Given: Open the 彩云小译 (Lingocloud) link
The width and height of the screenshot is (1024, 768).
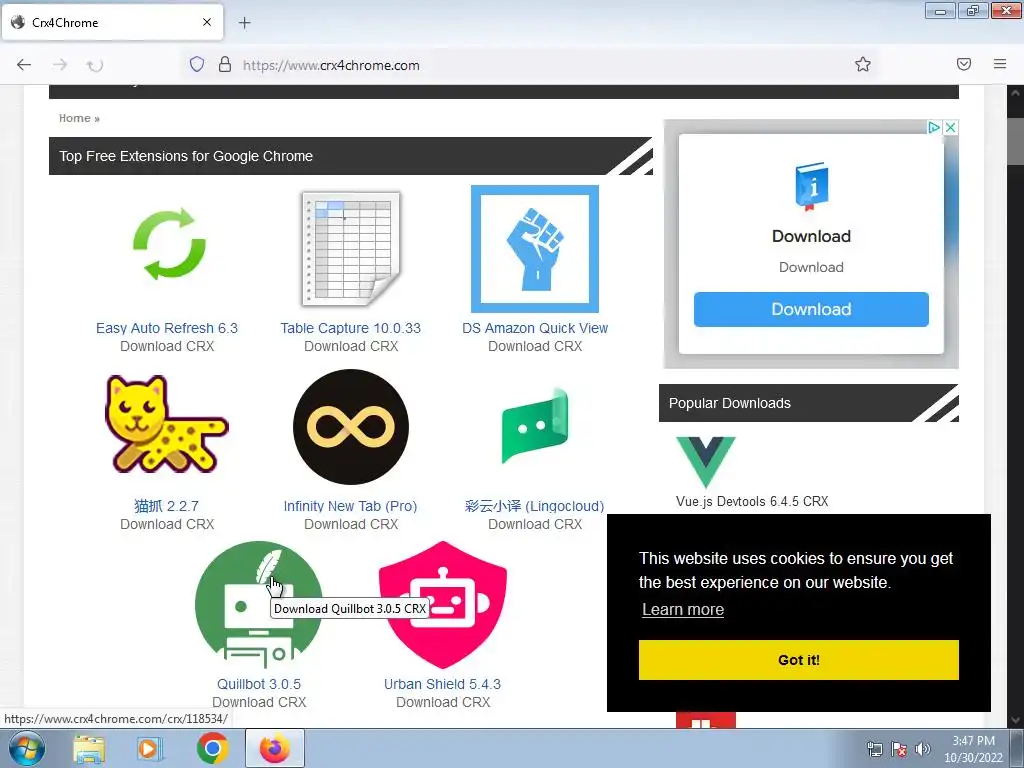Looking at the screenshot, I should click(x=534, y=506).
